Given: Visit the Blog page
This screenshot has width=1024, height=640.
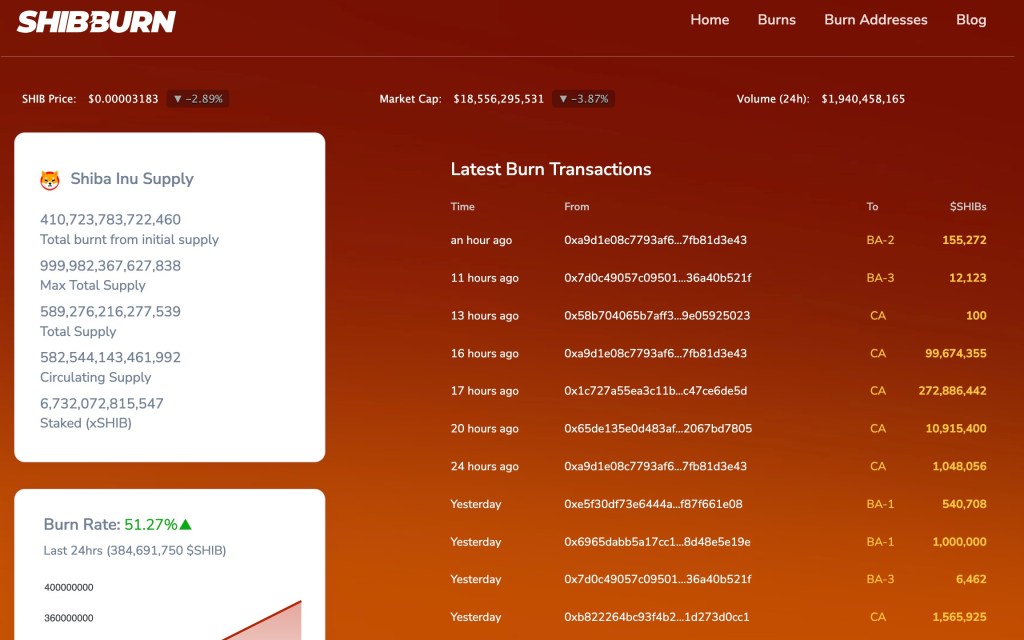Looking at the screenshot, I should (970, 20).
